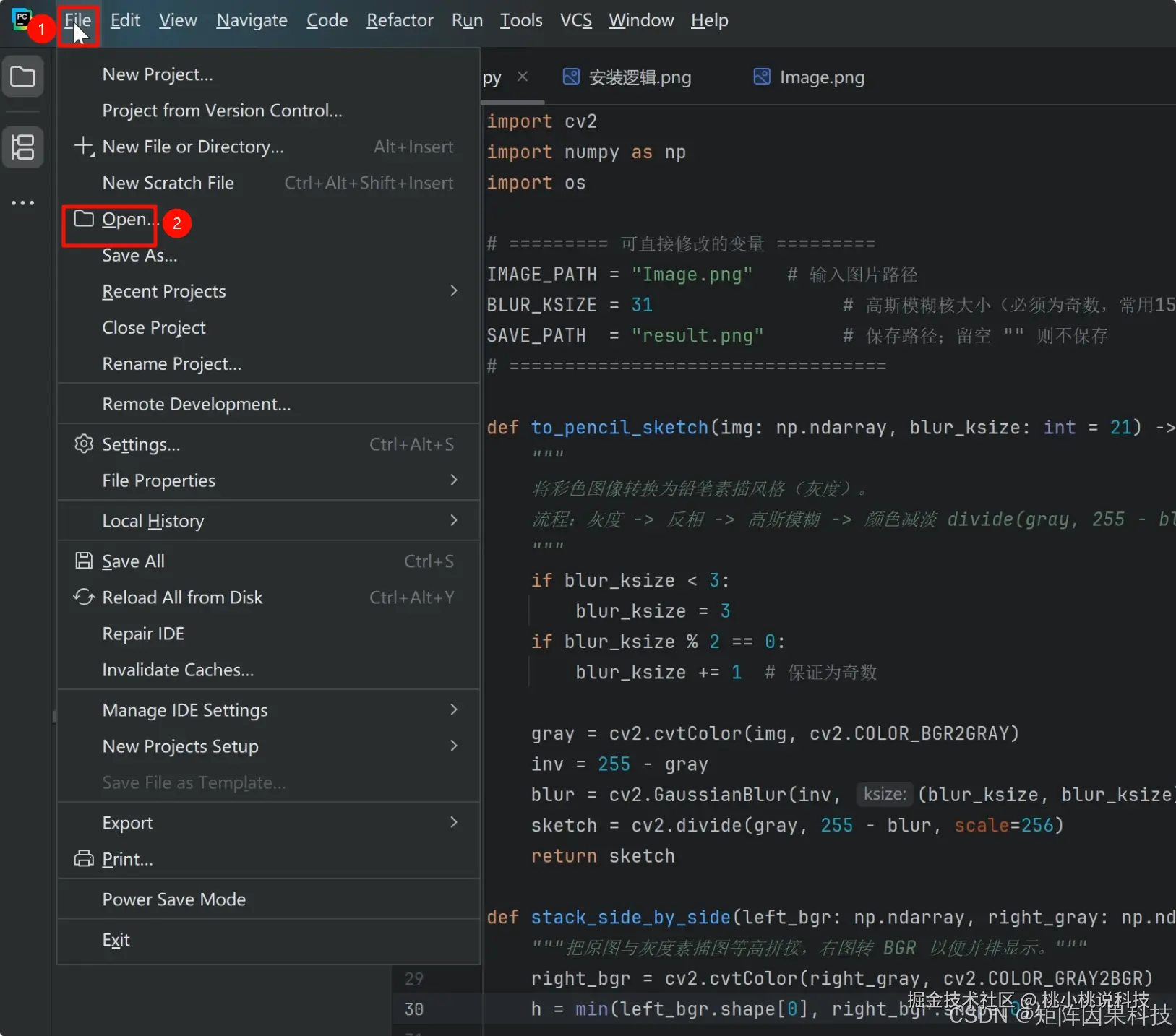Click the image file icon on 安装逻辑.png tab
Screen dimensions: 1176x1036
(x=571, y=77)
